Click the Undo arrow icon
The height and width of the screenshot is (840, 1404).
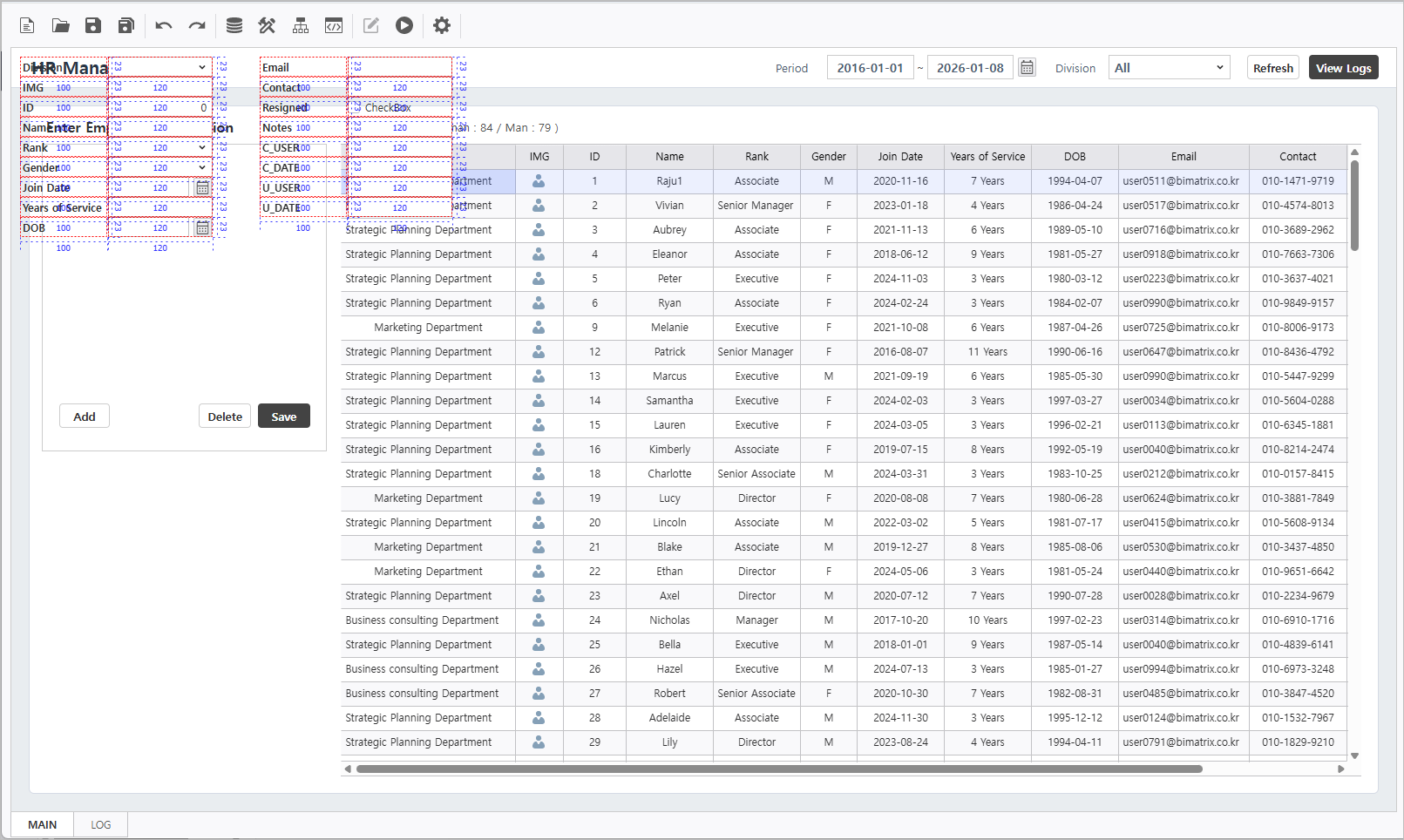(164, 26)
